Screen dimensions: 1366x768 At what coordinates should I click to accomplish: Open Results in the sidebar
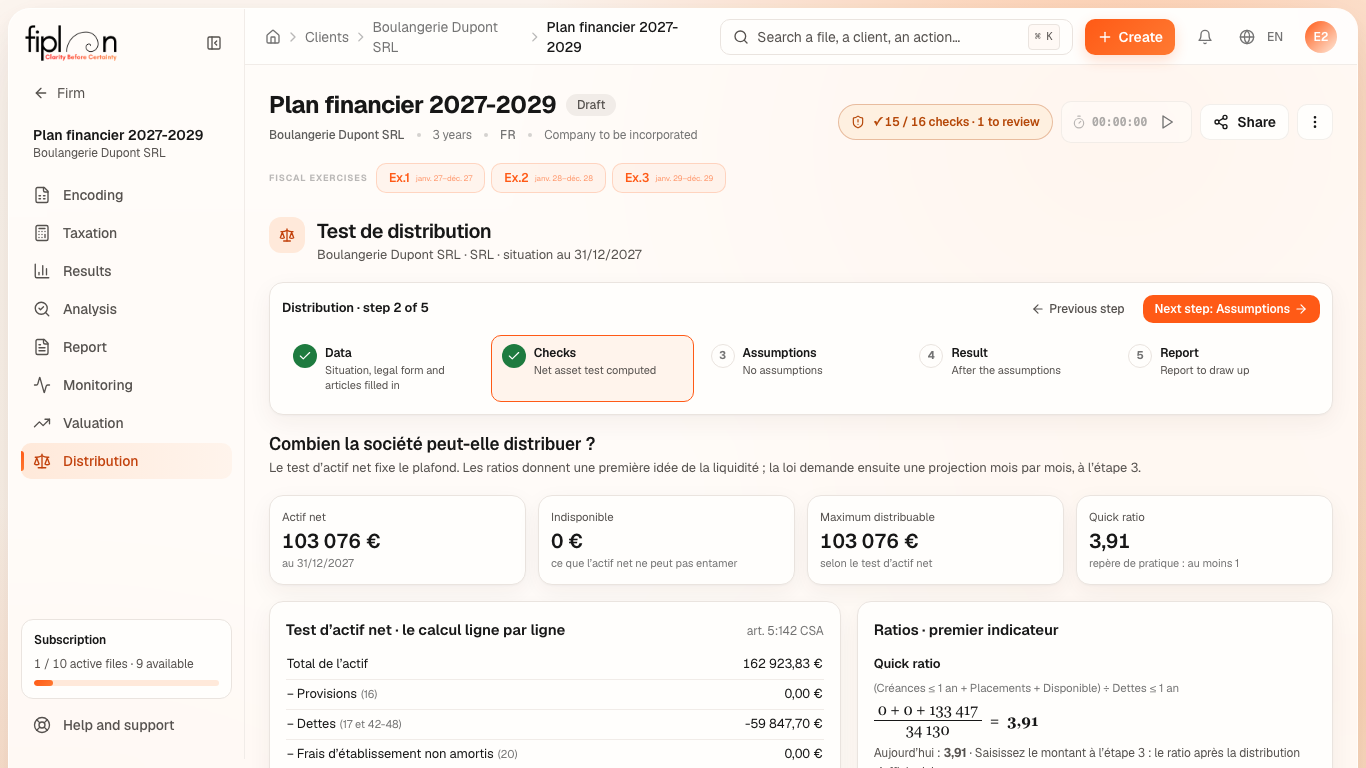point(126,271)
